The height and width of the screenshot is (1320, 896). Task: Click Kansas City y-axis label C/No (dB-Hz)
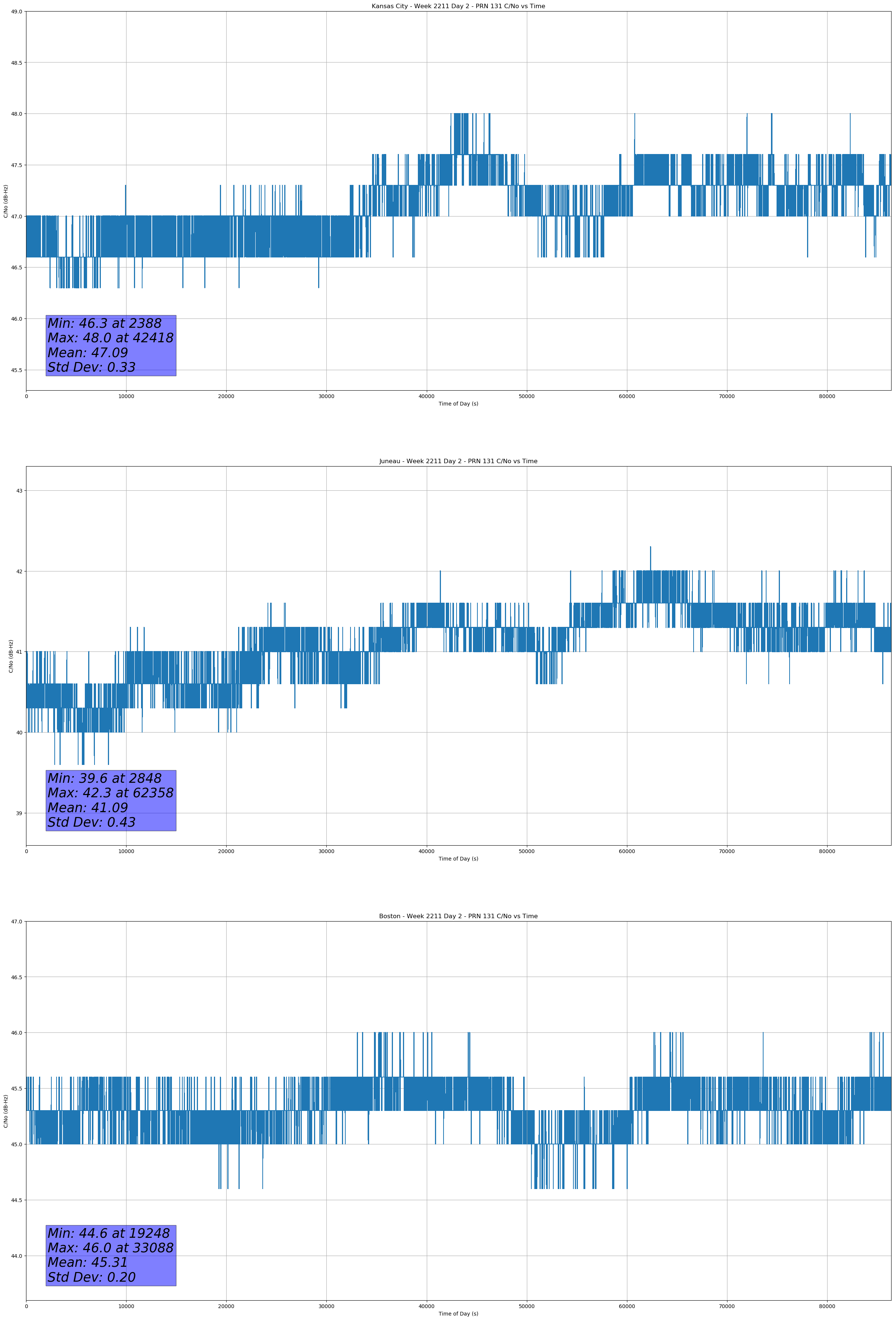pos(6,201)
